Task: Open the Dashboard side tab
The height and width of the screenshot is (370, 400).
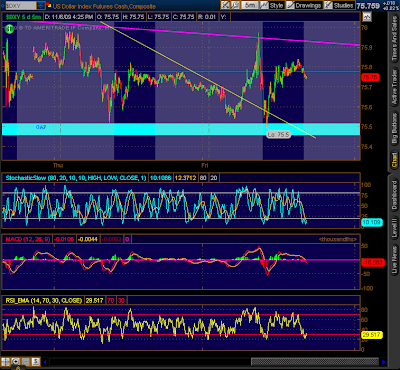Action: (395, 195)
